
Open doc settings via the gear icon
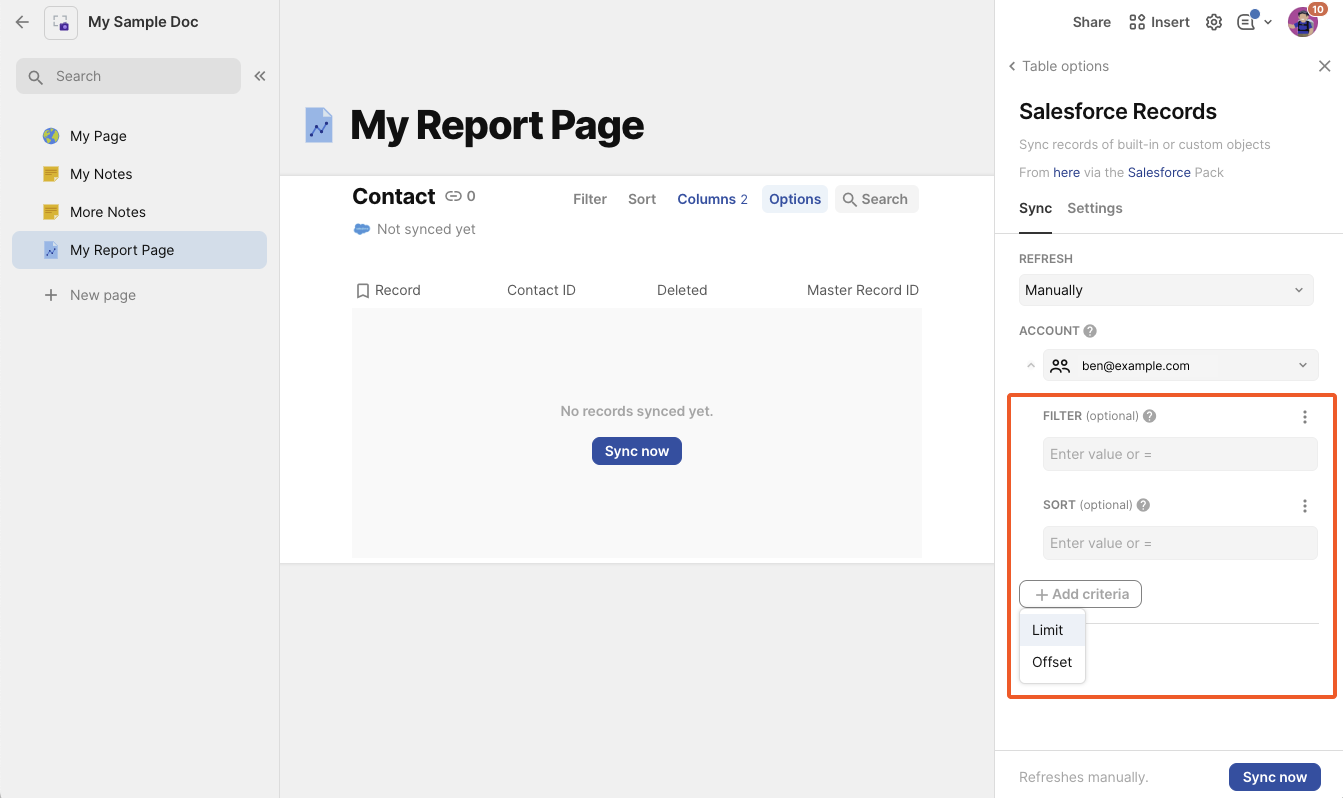[1214, 22]
